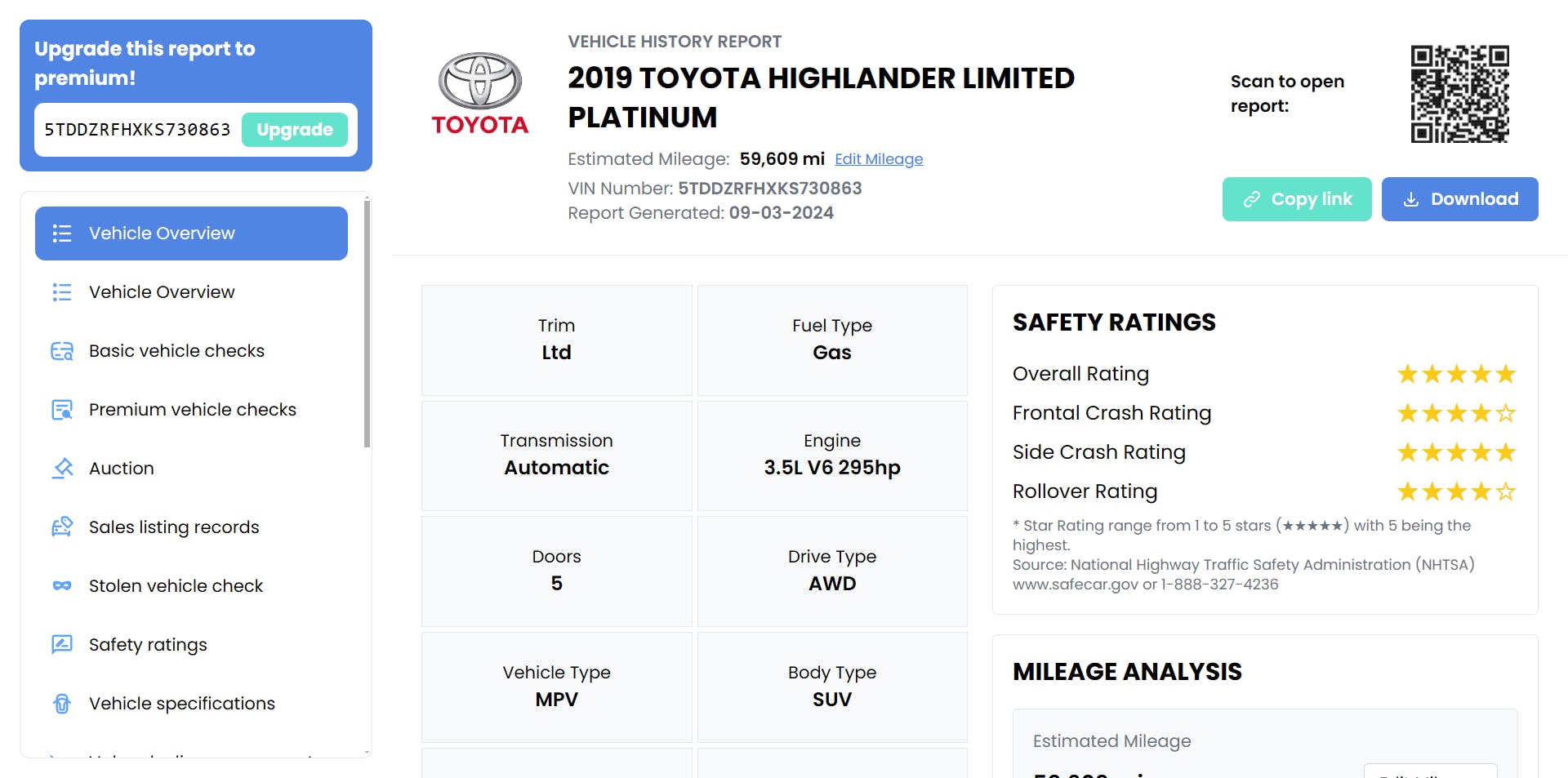This screenshot has height=778, width=1568.
Task: Click the Vehicle specifications icon
Action: (62, 704)
